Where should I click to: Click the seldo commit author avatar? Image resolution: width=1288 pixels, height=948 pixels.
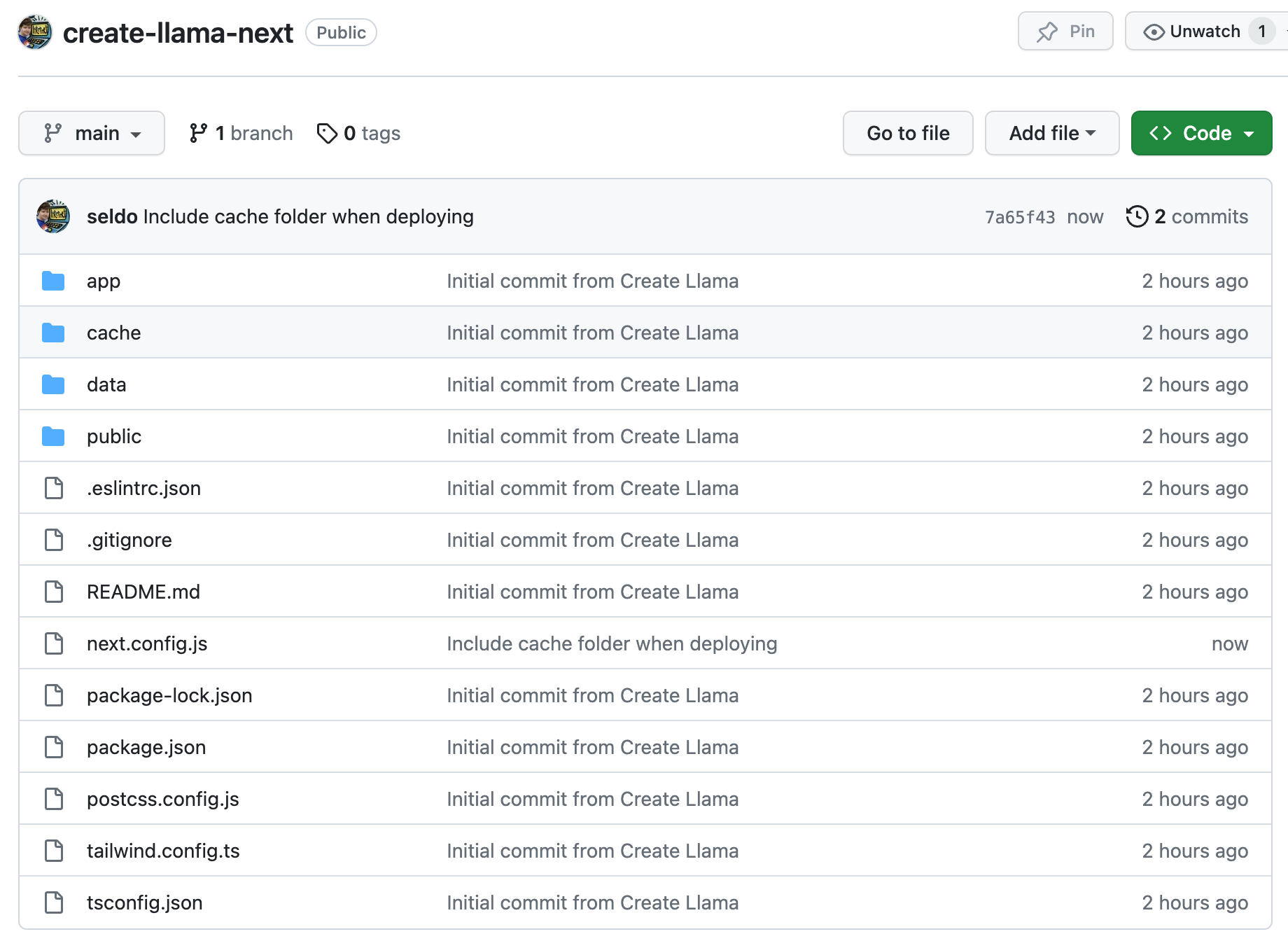tap(53, 216)
